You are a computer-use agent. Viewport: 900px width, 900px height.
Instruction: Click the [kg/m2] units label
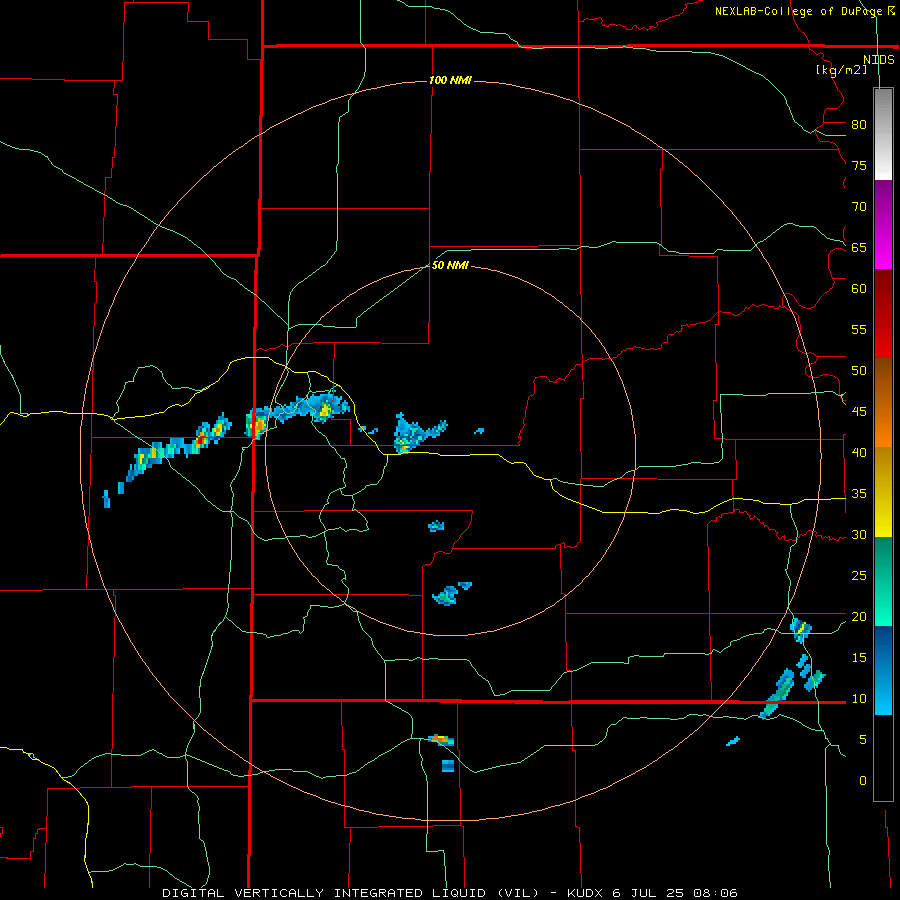pyautogui.click(x=841, y=70)
